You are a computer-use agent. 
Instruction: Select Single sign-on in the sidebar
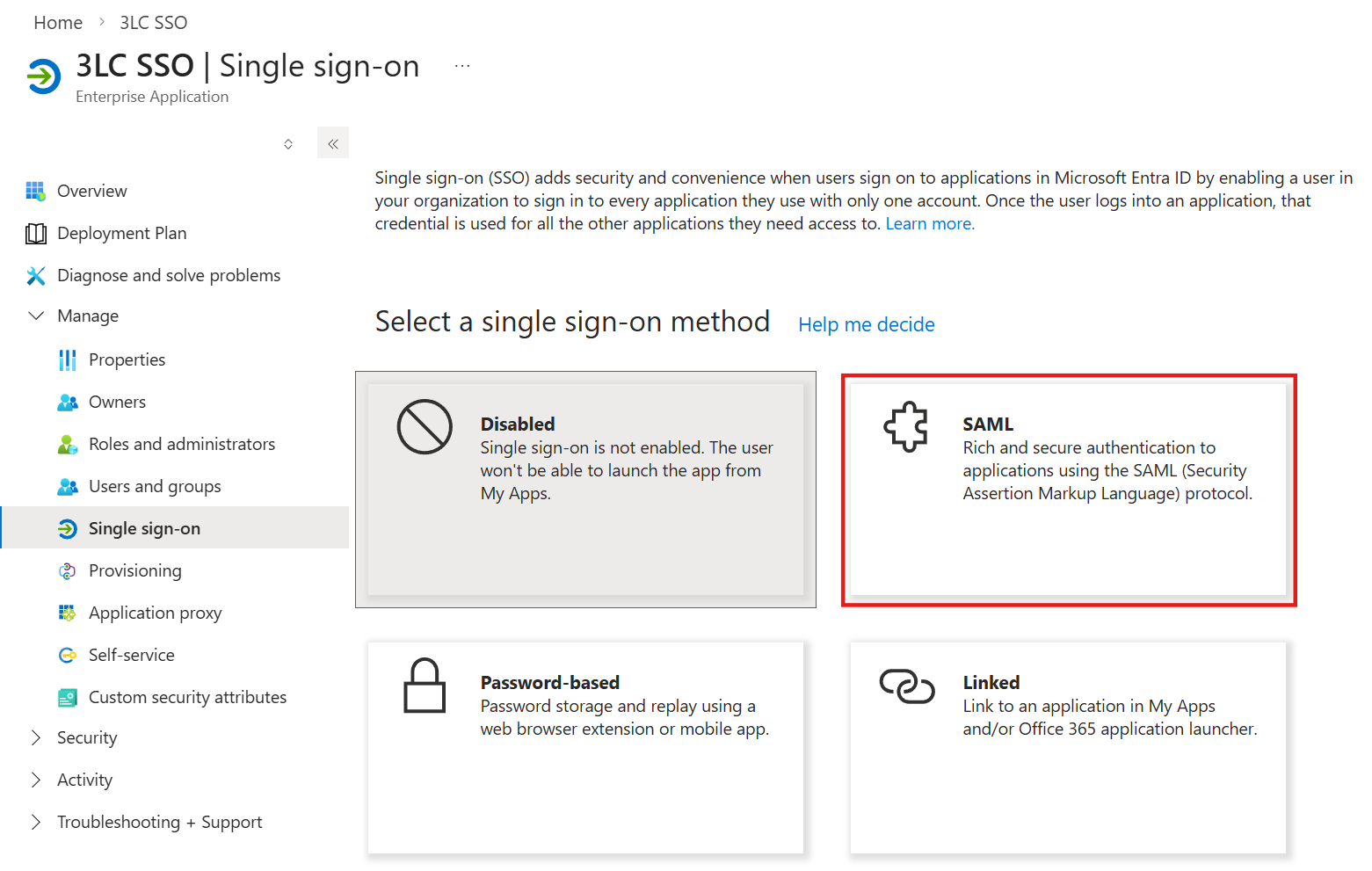[x=175, y=527]
